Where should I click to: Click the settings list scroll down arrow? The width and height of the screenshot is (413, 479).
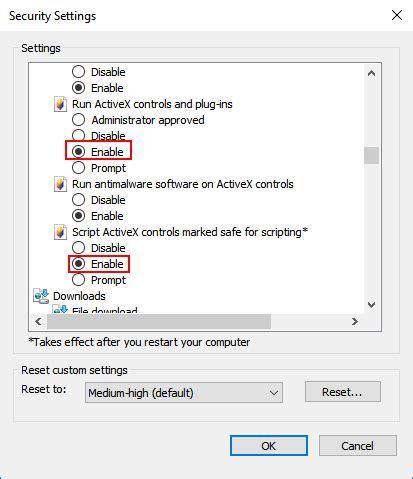tap(371, 304)
